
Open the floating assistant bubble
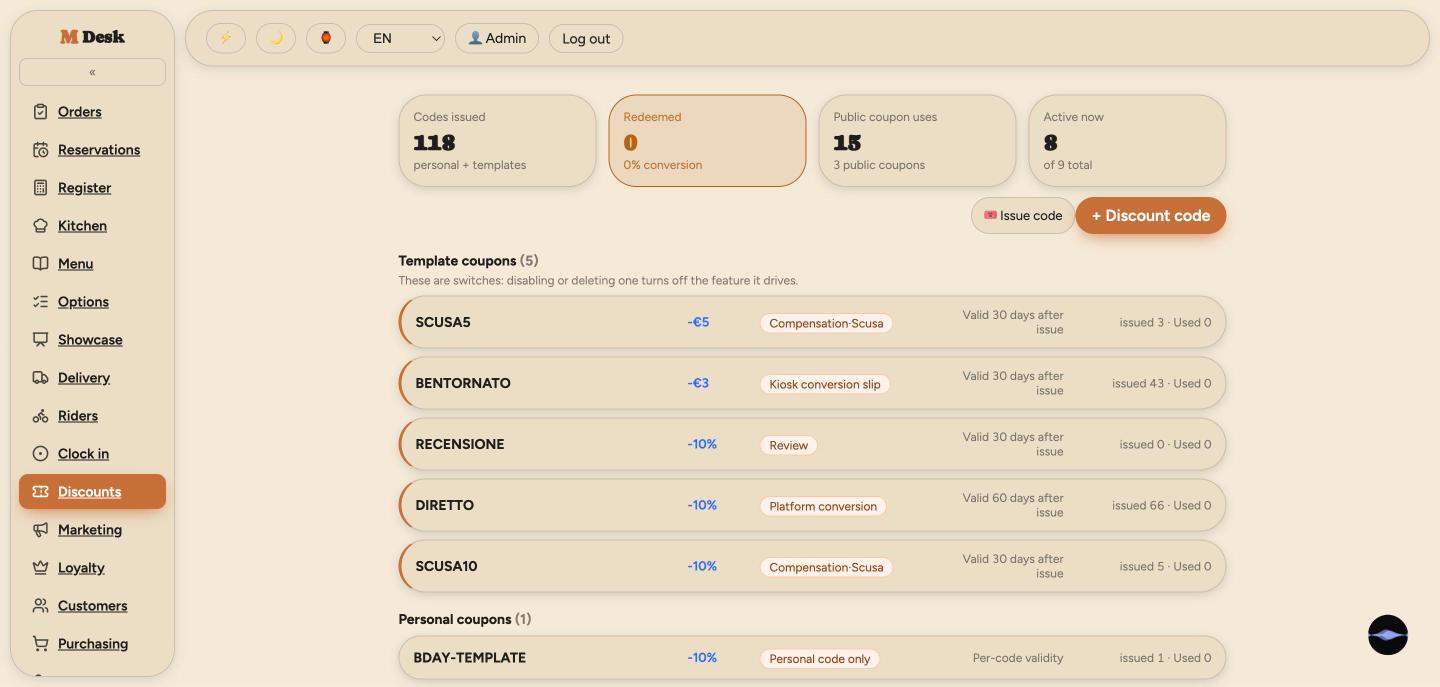1388,635
